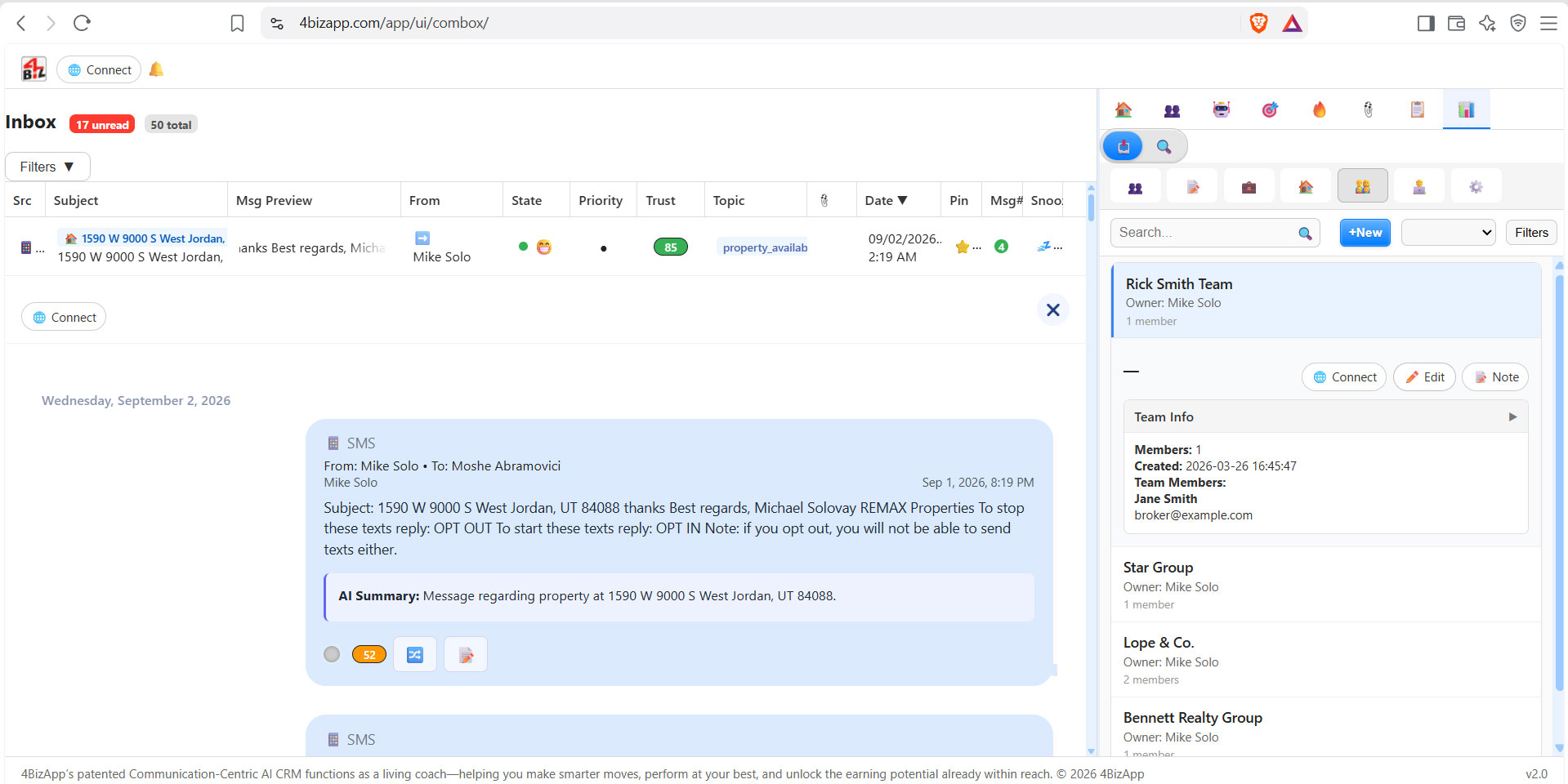Viewport: 1568px width, 784px height.
Task: Toggle the gray status circle on SMS message
Action: (332, 654)
